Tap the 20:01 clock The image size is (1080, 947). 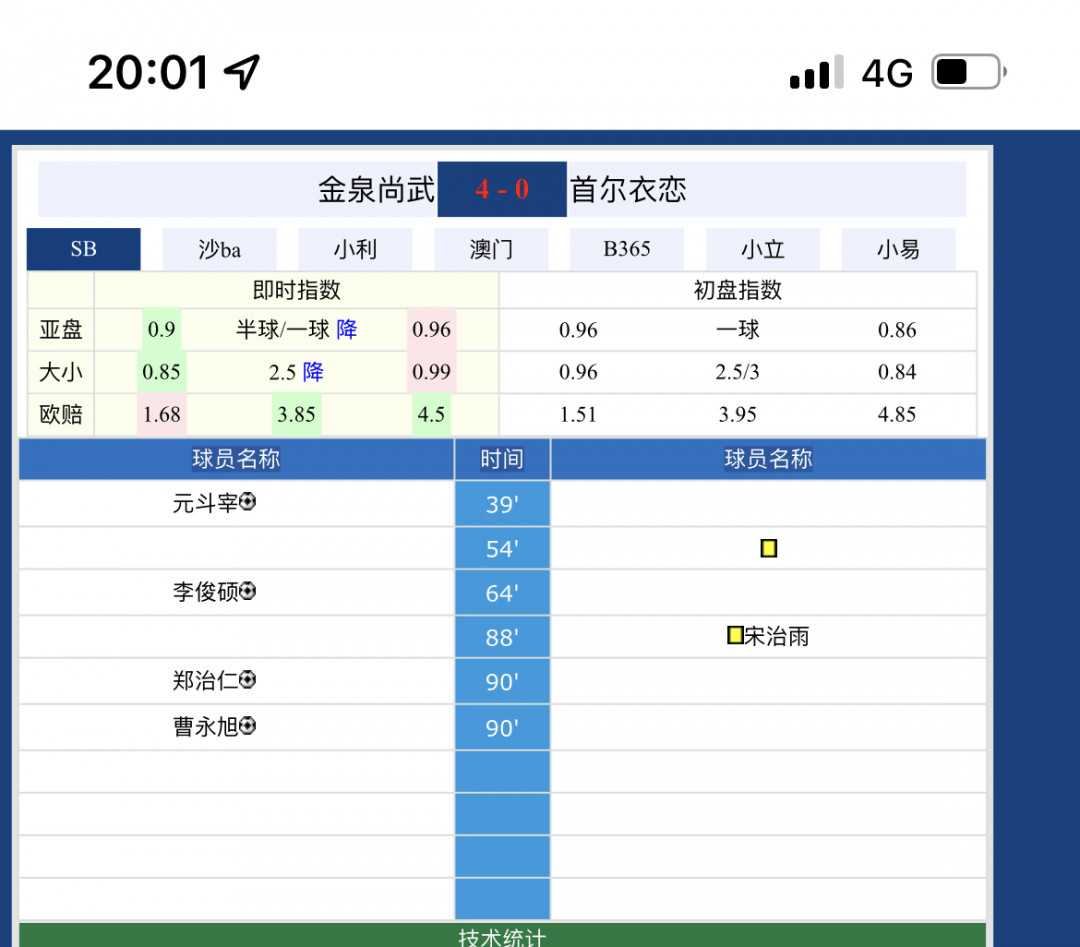(x=147, y=72)
